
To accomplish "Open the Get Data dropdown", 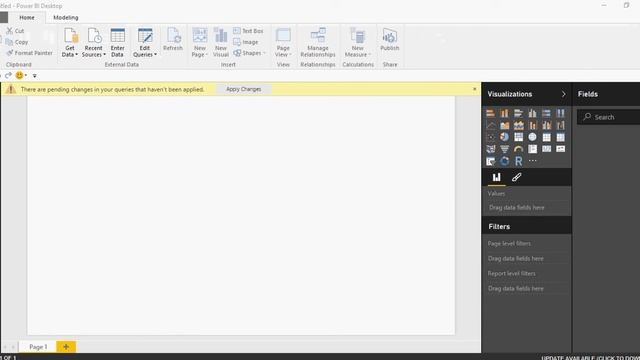I will pyautogui.click(x=70, y=42).
